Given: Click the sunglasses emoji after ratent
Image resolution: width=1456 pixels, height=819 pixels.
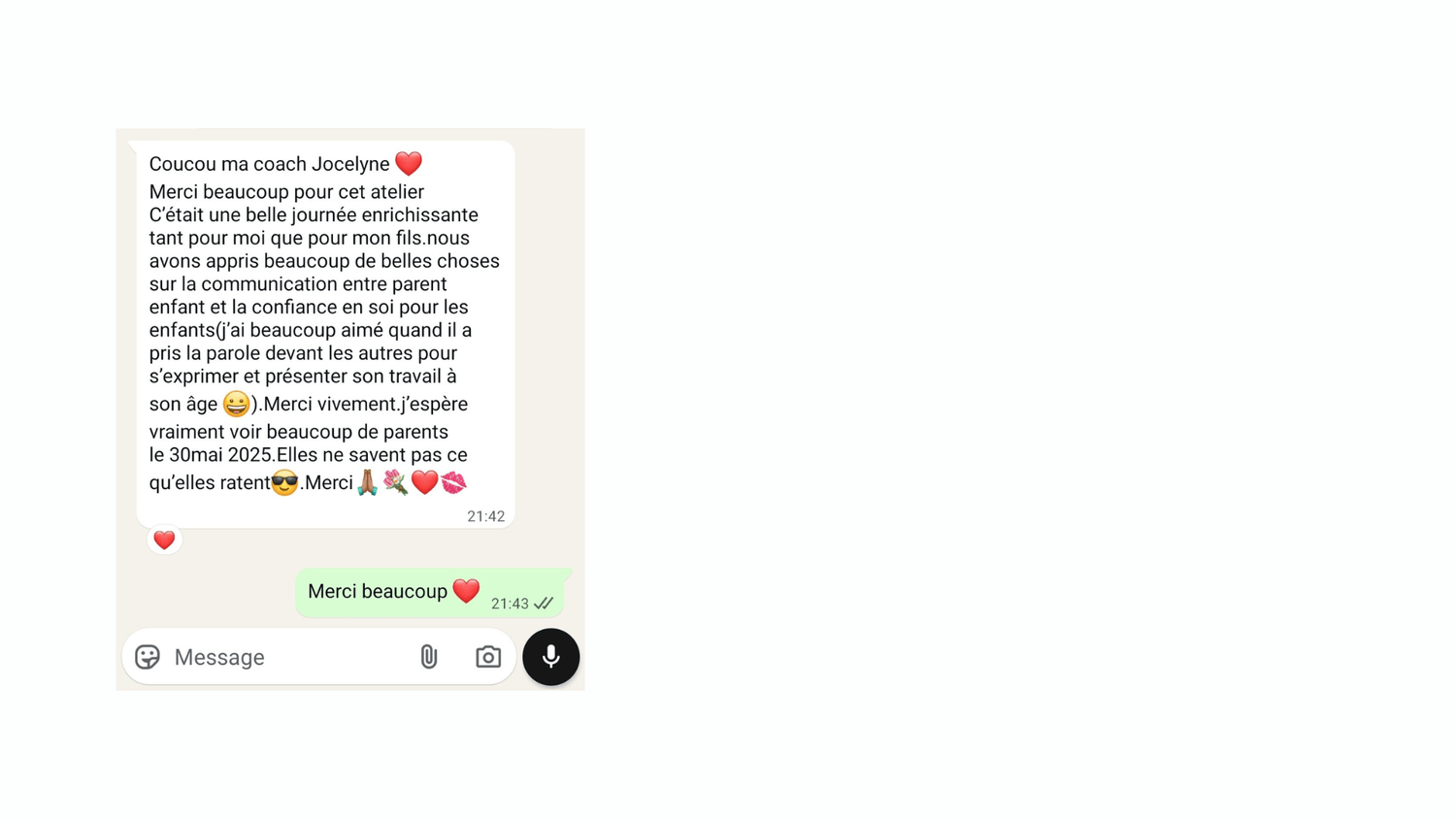Looking at the screenshot, I should click(x=284, y=482).
